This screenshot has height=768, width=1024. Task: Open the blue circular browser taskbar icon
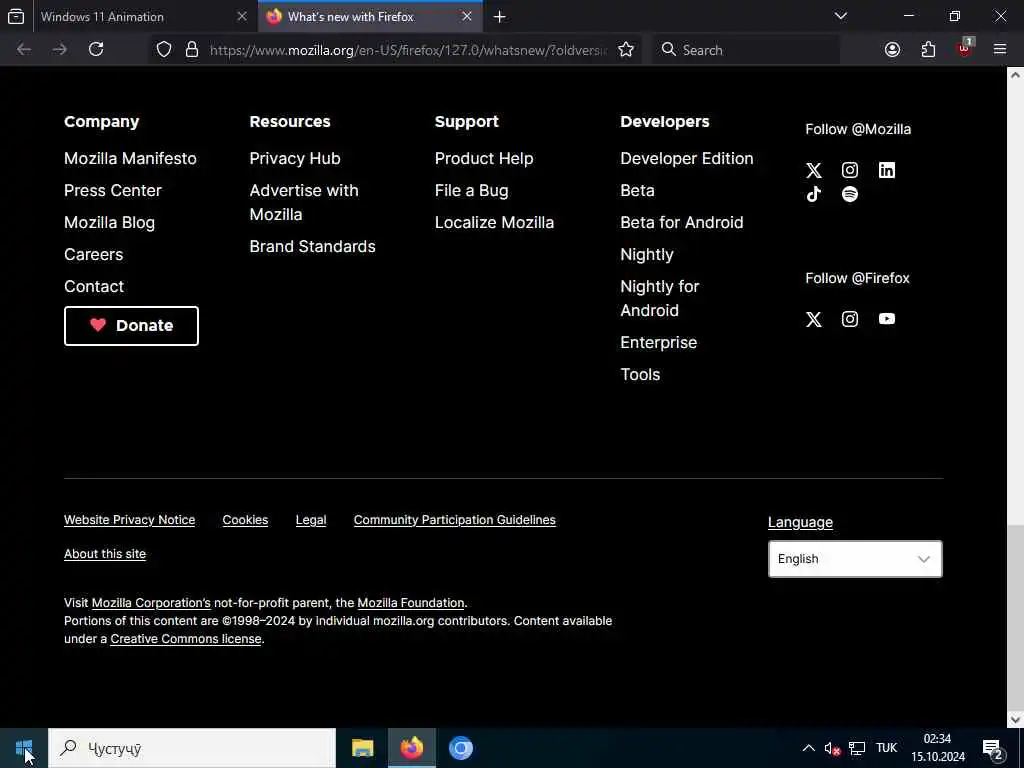coord(460,748)
